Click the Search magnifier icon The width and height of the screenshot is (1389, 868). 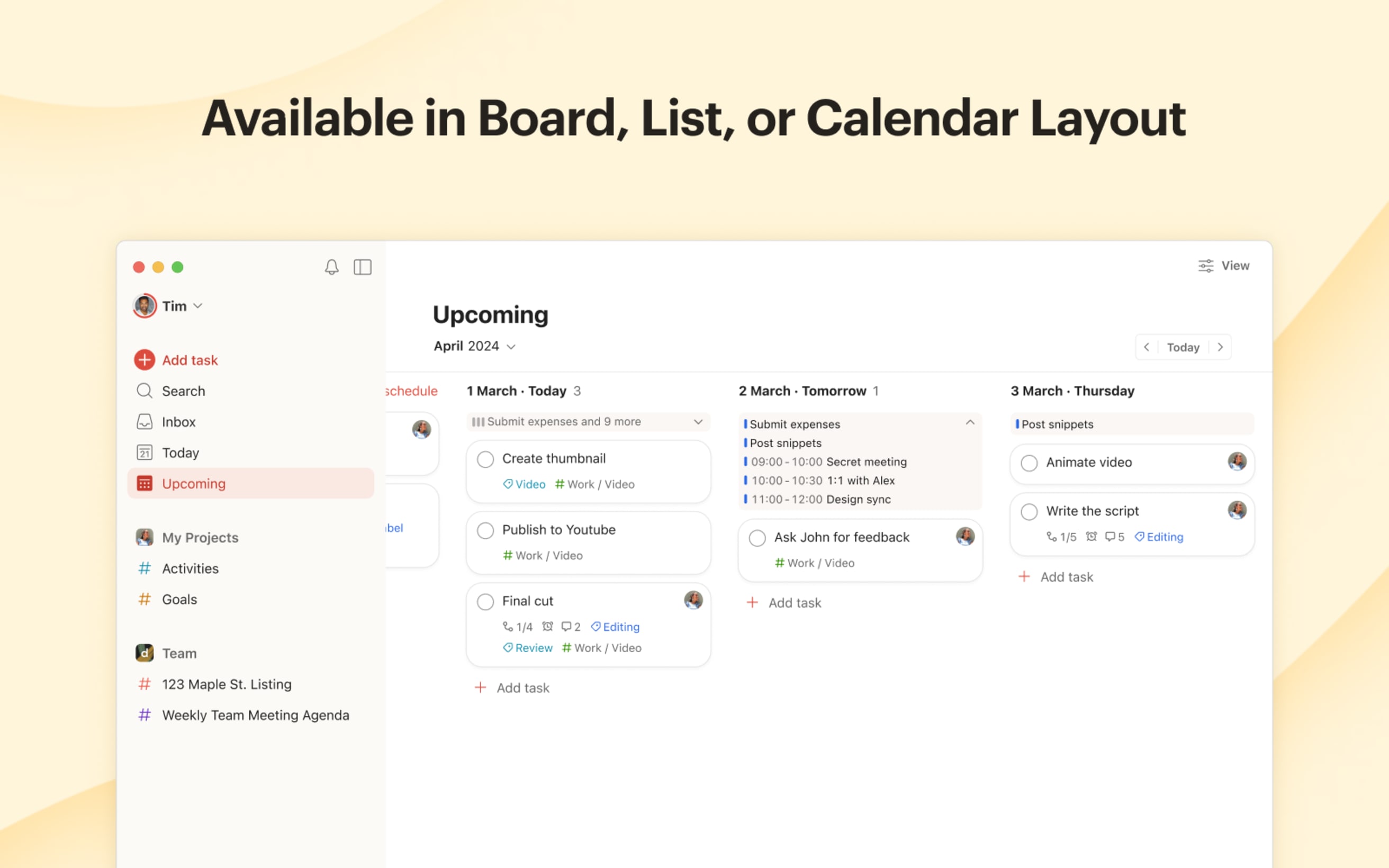tap(145, 391)
